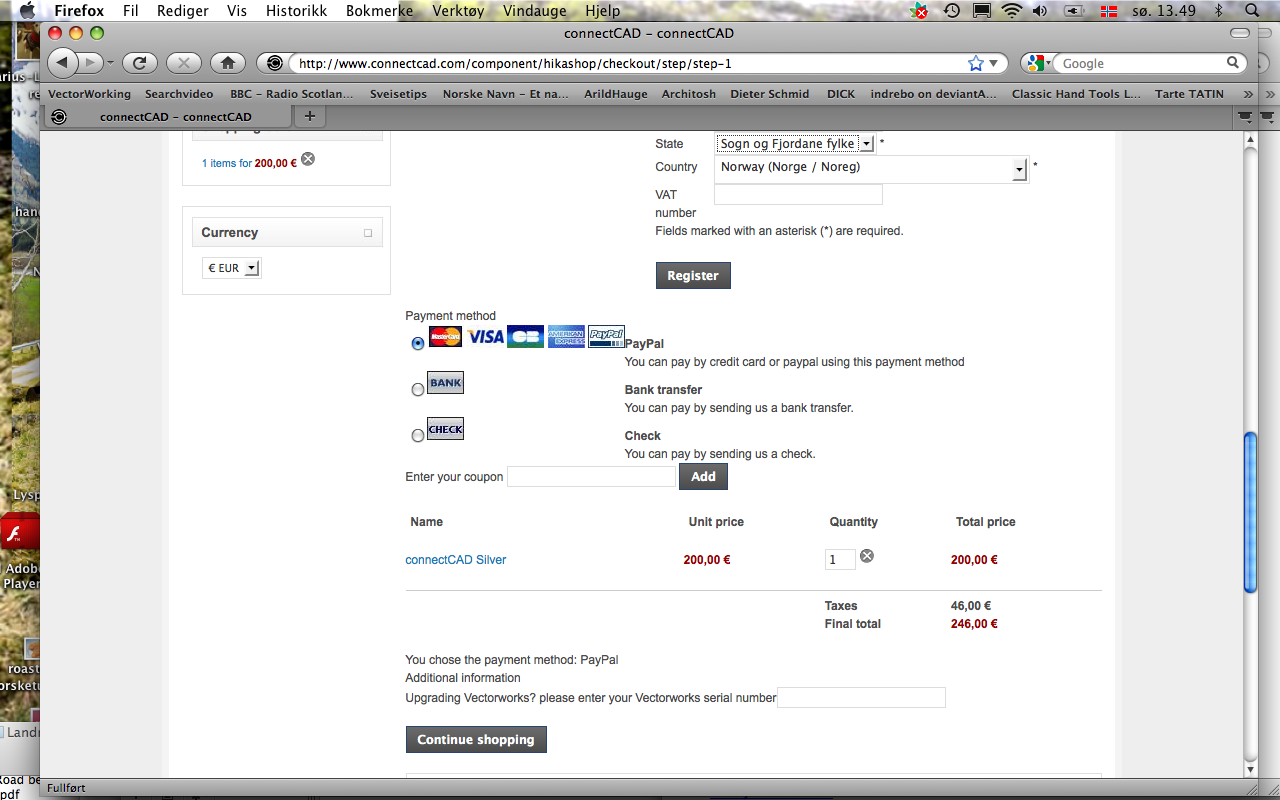Open the EUR currency dropdown

pyautogui.click(x=232, y=268)
